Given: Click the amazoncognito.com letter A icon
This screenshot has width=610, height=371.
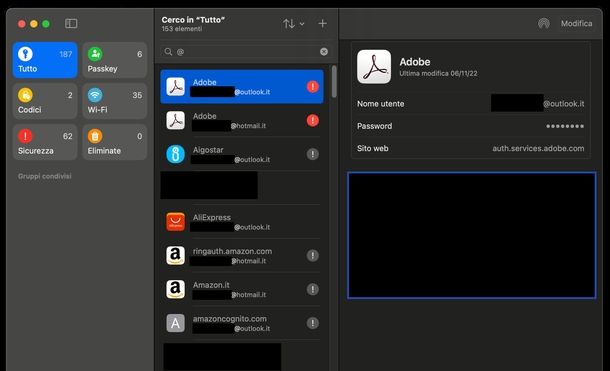Looking at the screenshot, I should pos(175,323).
